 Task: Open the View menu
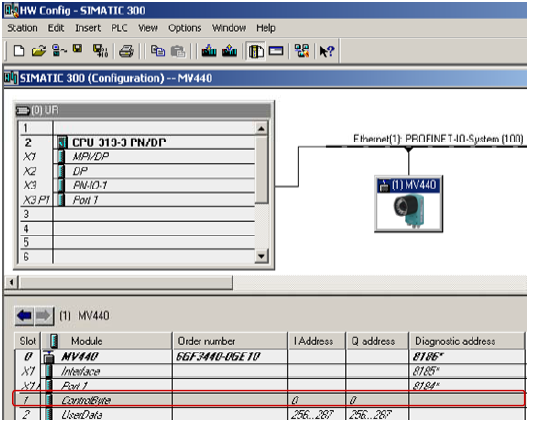point(148,28)
